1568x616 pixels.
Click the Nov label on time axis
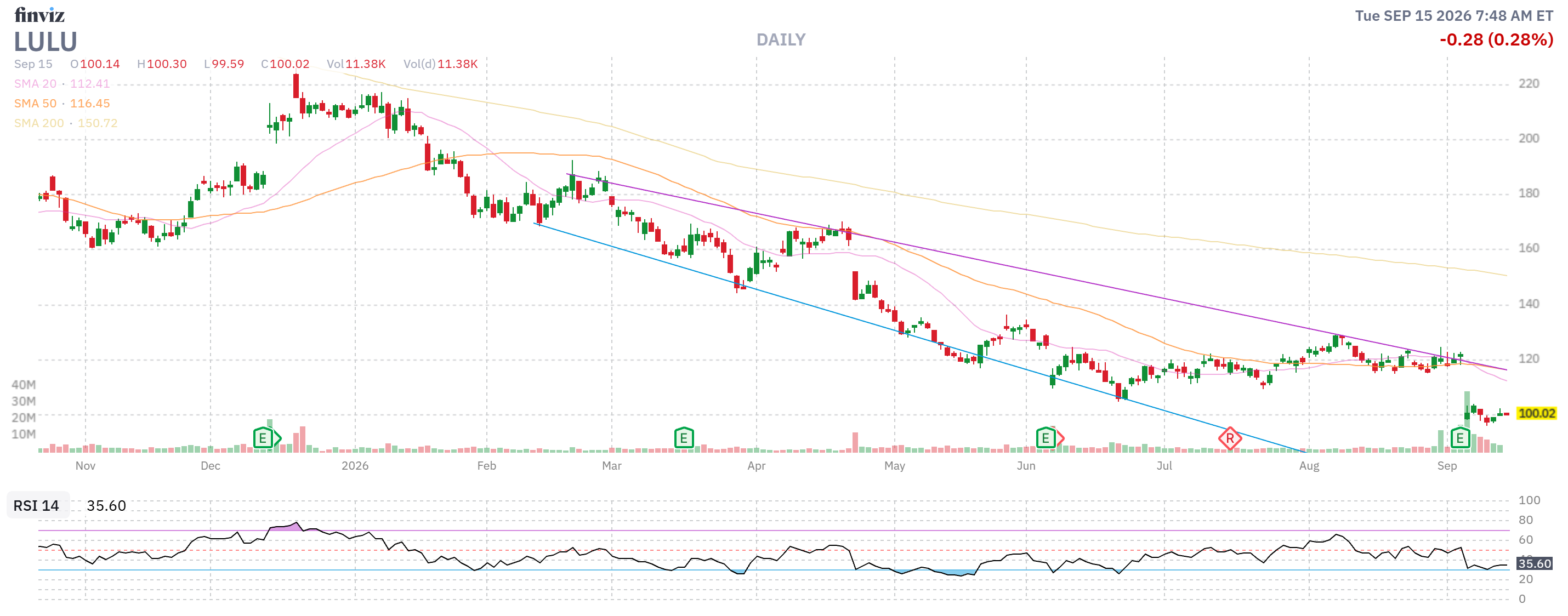pos(85,466)
